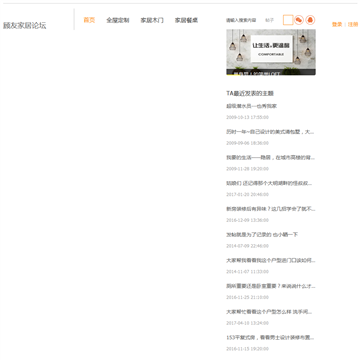
Task: Click timestamp 2016-12-09 13:36:00
Action: pos(247,220)
